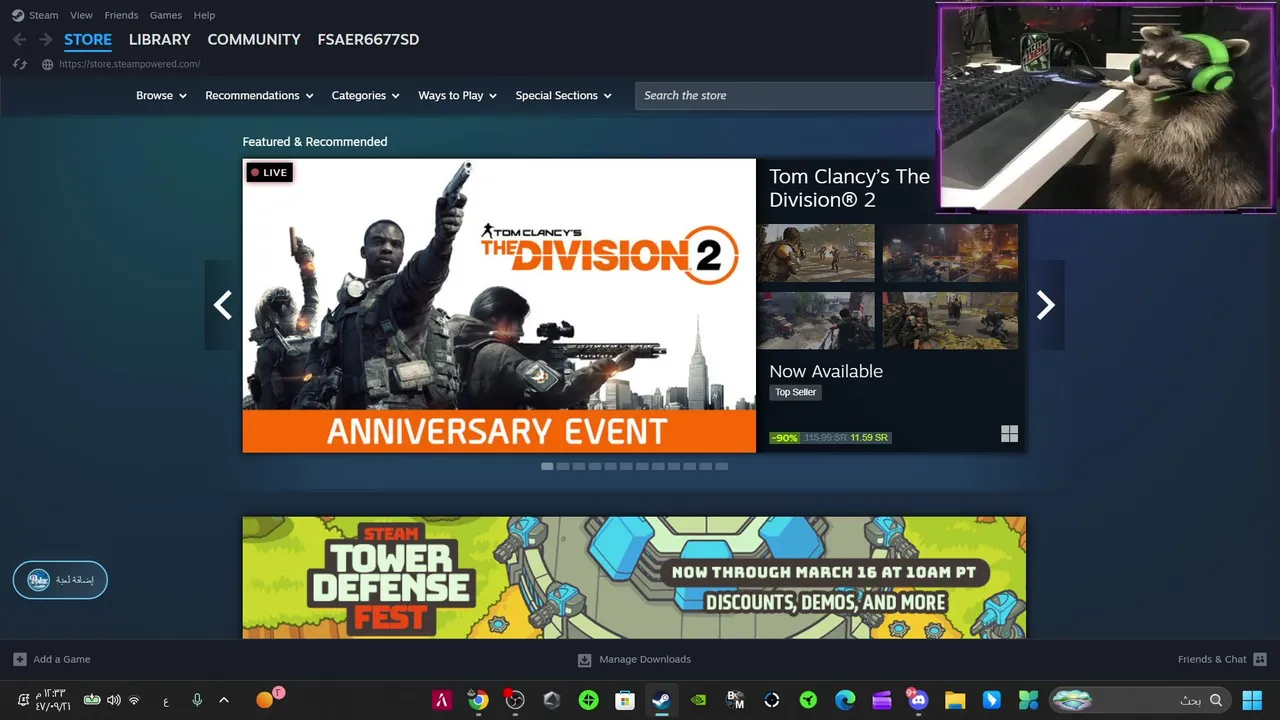1280x720 pixels.
Task: Click Add a Game link
Action: coord(62,659)
